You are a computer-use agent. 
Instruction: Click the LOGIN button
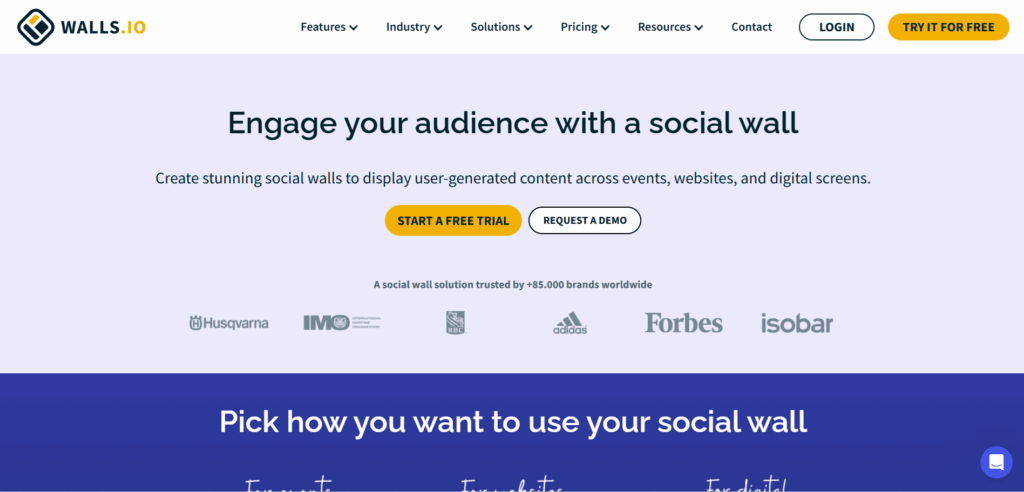tap(837, 27)
